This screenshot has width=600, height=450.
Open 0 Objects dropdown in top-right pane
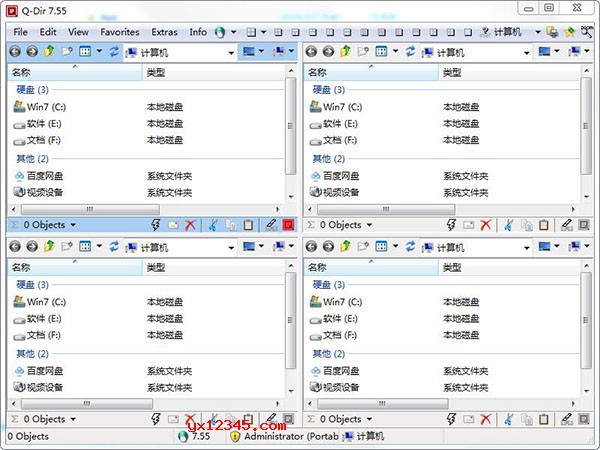[369, 225]
